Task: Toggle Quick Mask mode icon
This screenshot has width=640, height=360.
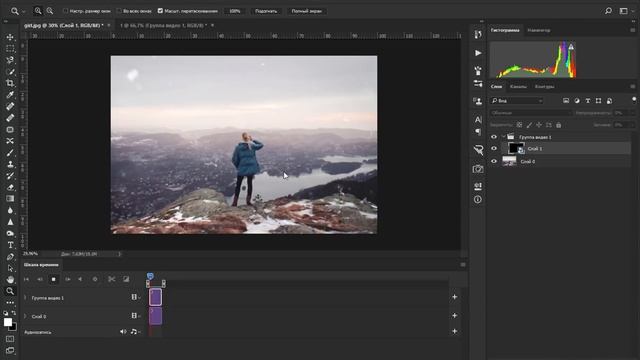Action: (x=10, y=339)
